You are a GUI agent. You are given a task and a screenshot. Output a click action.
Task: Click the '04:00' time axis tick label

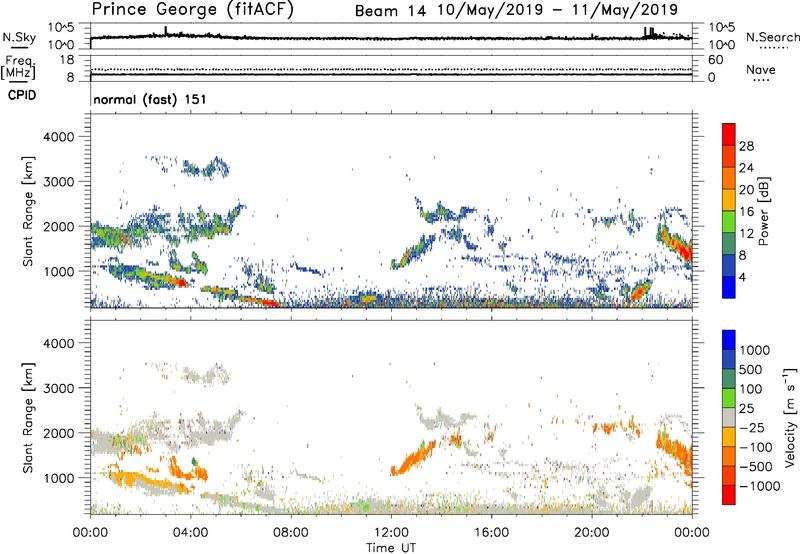tap(190, 533)
